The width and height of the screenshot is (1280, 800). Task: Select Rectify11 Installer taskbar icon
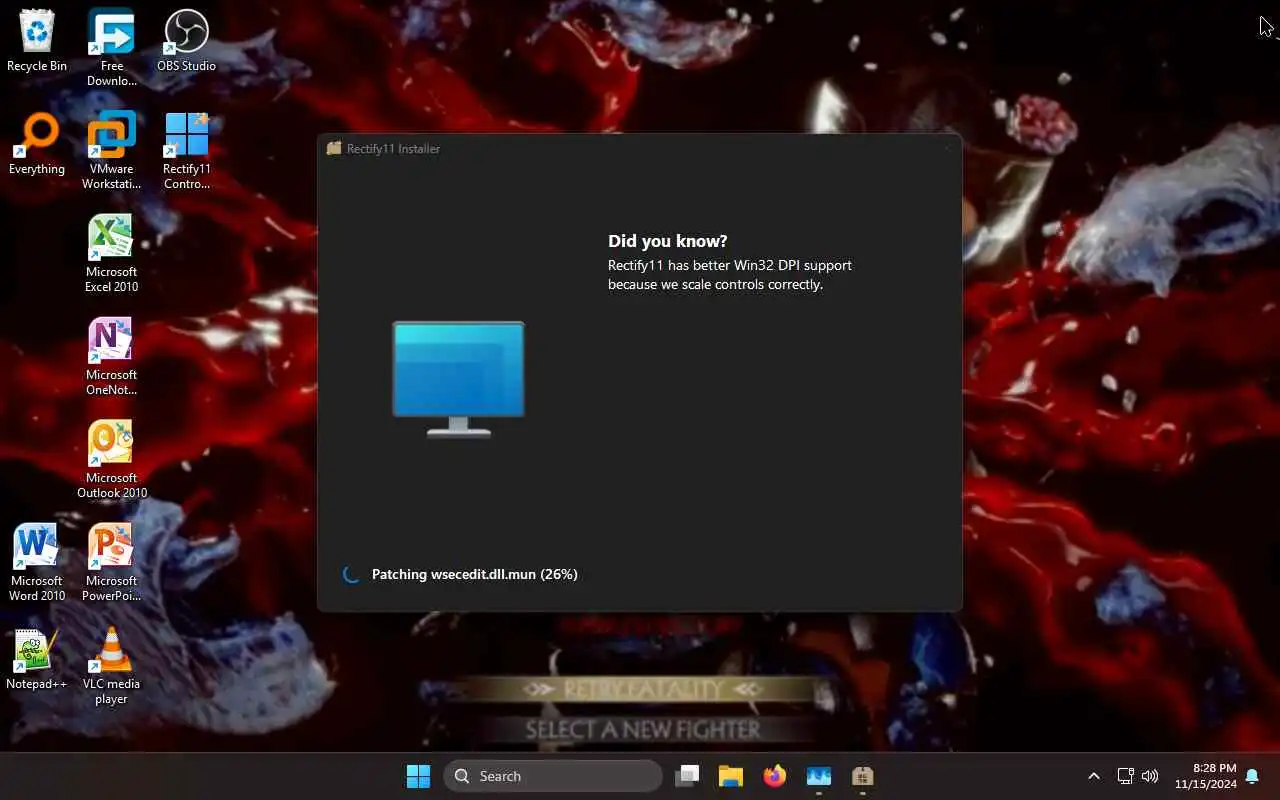pos(863,776)
